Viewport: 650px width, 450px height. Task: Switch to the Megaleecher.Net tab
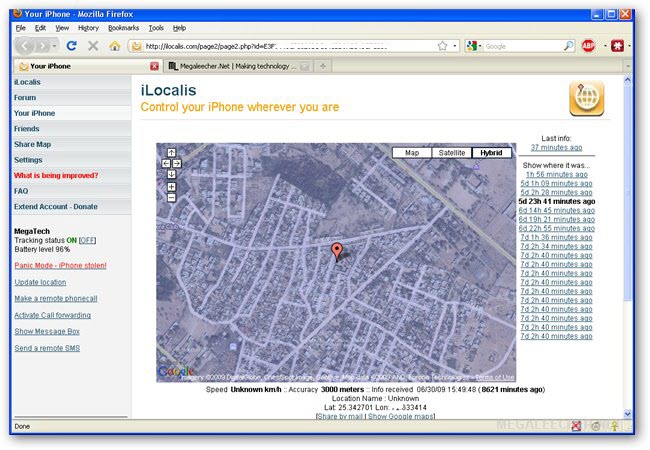pos(238,66)
